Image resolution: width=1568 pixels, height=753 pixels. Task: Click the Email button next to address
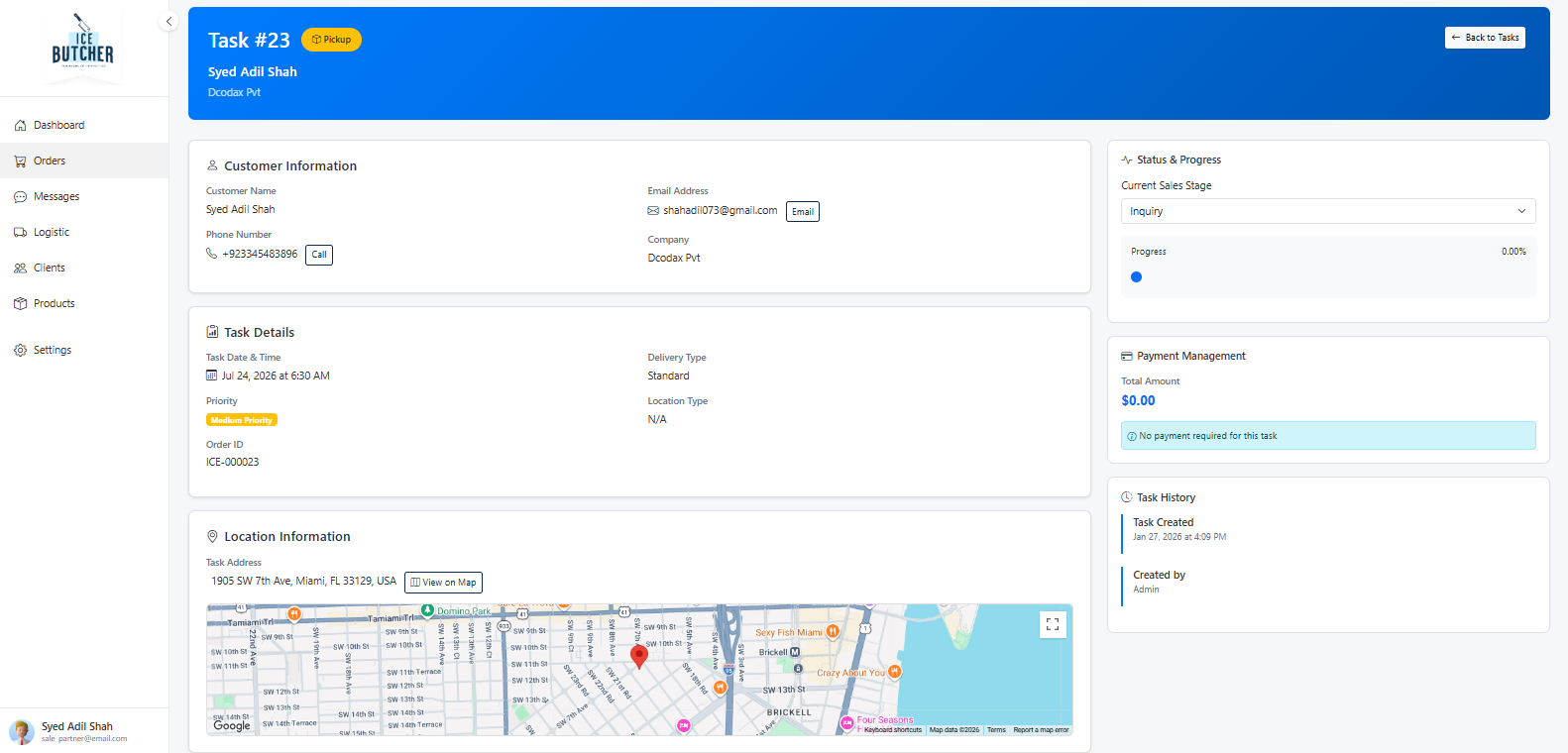point(803,211)
